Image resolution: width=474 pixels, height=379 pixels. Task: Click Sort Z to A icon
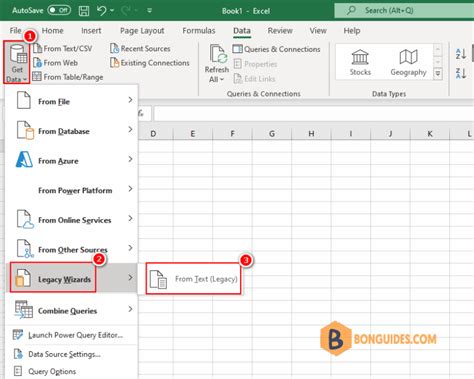(x=461, y=73)
